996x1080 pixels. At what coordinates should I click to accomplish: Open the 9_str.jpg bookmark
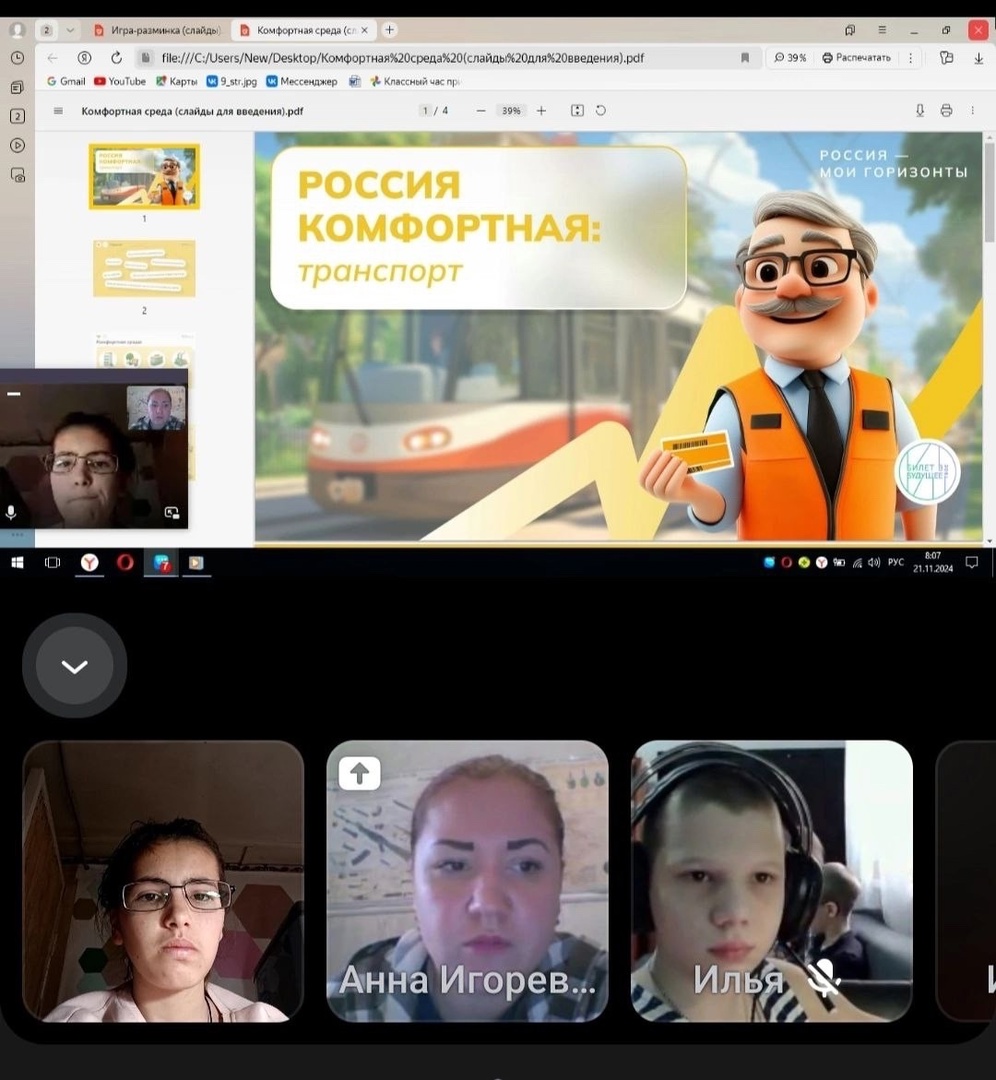click(232, 81)
